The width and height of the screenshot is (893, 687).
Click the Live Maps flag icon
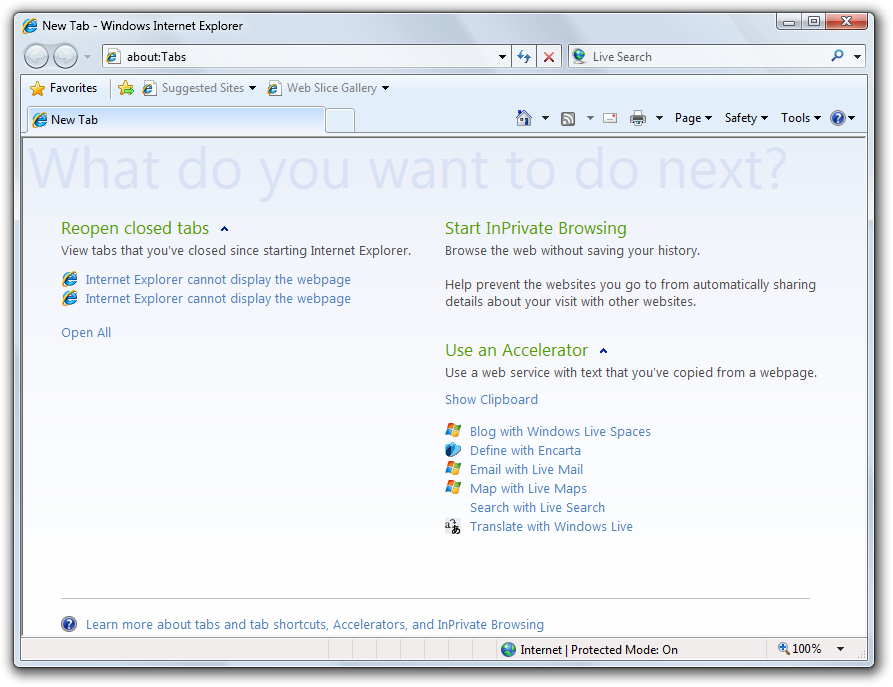tap(453, 488)
